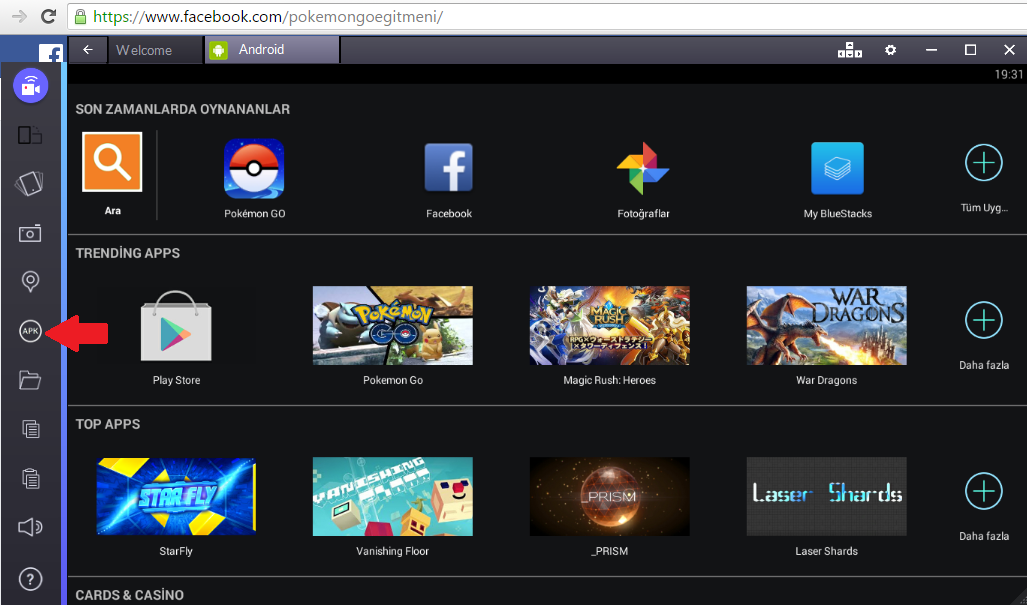Launch the Pokémon GO app icon
This screenshot has width=1027, height=605.
click(x=254, y=169)
